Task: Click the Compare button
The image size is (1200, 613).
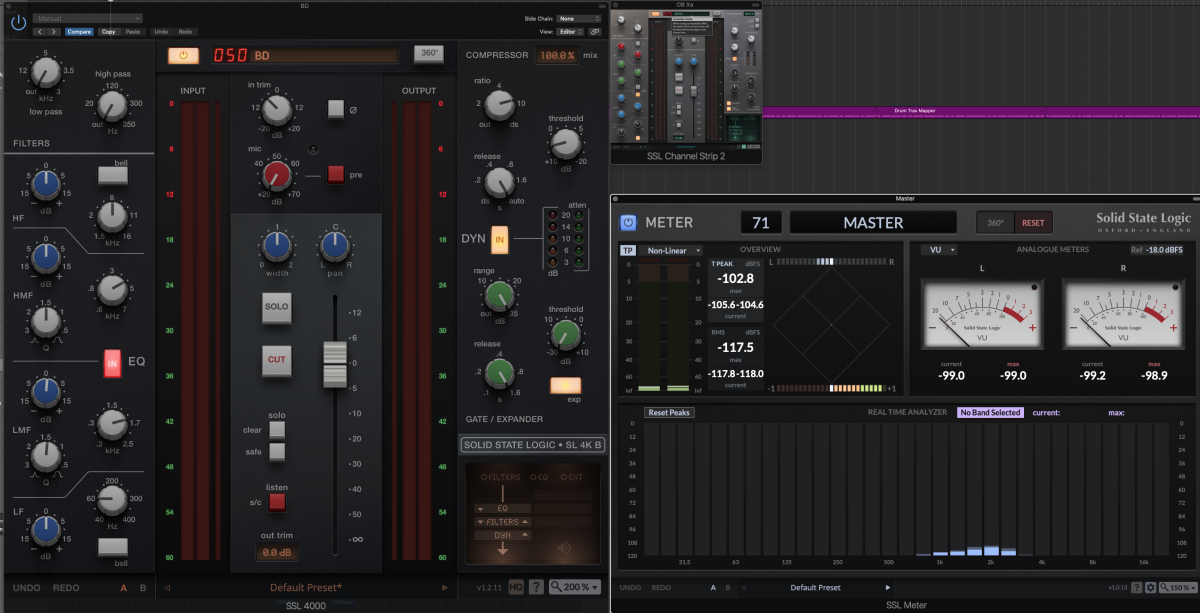Action: click(79, 31)
